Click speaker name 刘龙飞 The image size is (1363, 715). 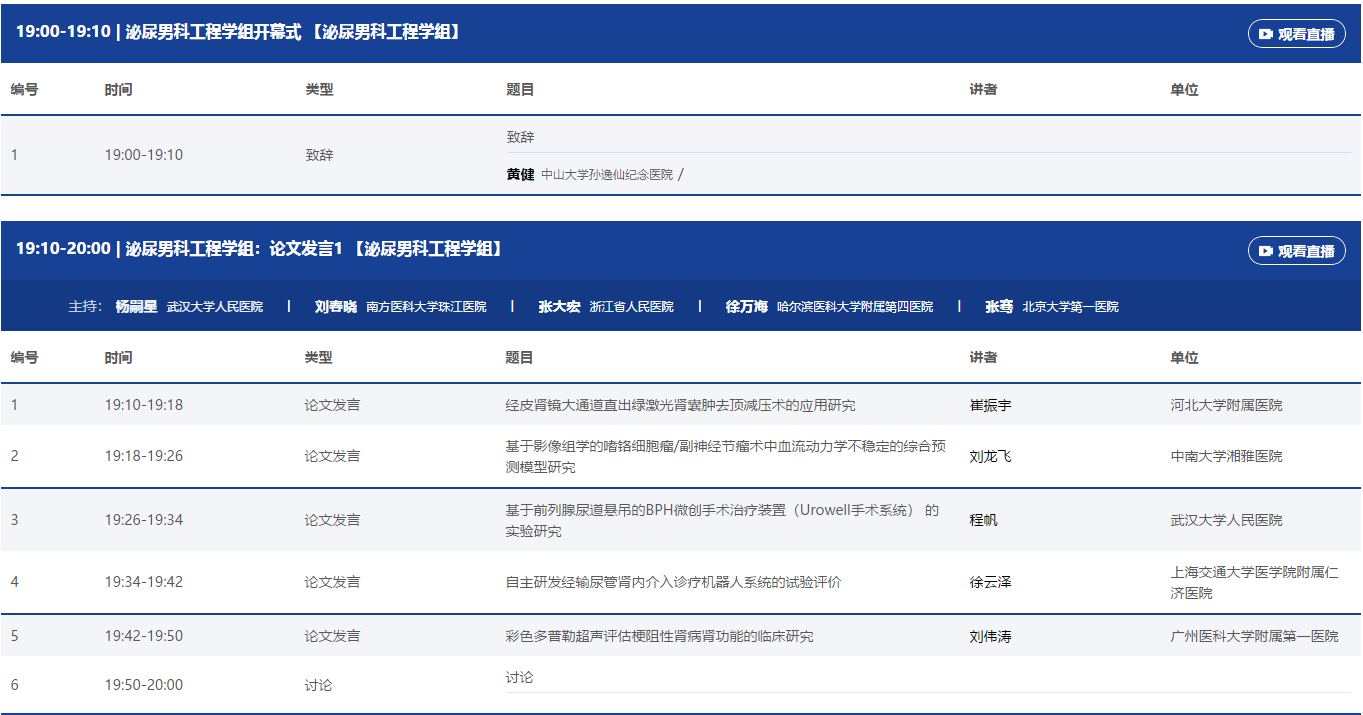(990, 457)
